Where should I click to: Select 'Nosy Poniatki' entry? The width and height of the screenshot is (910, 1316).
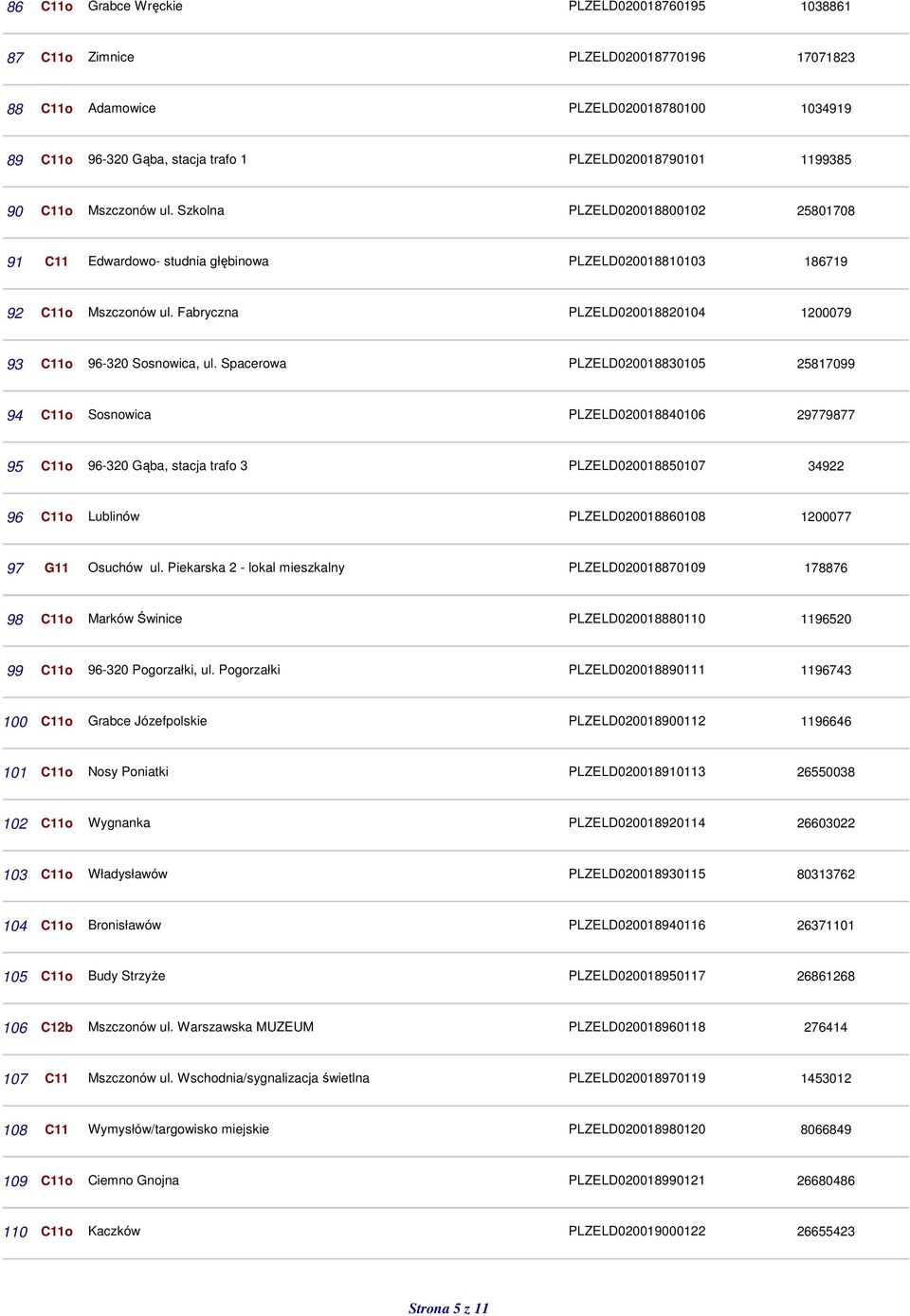[x=128, y=772]
